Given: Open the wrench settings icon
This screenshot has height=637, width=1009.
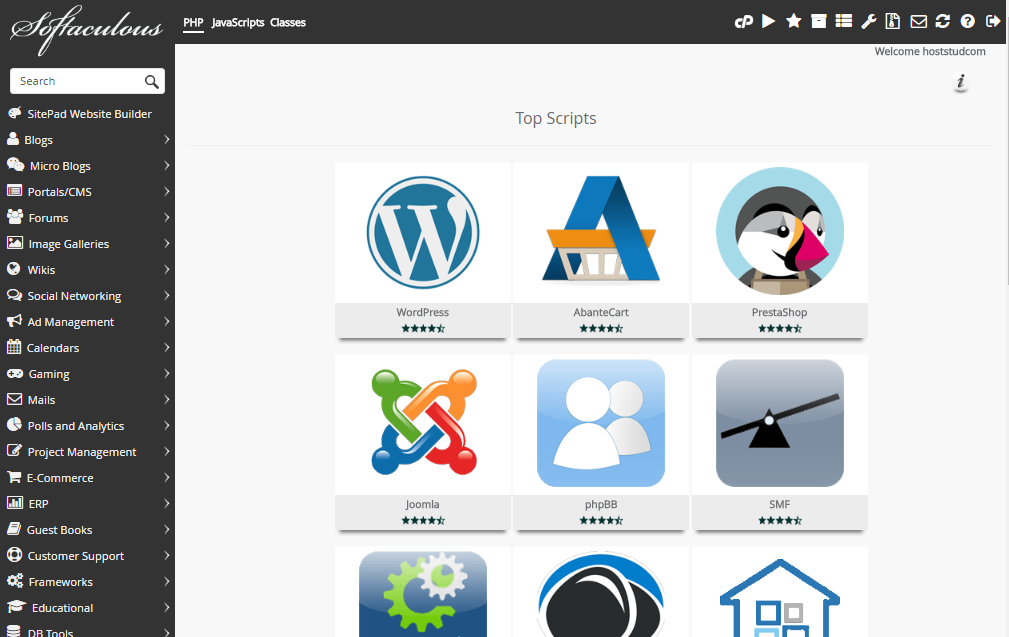Looking at the screenshot, I should point(869,21).
